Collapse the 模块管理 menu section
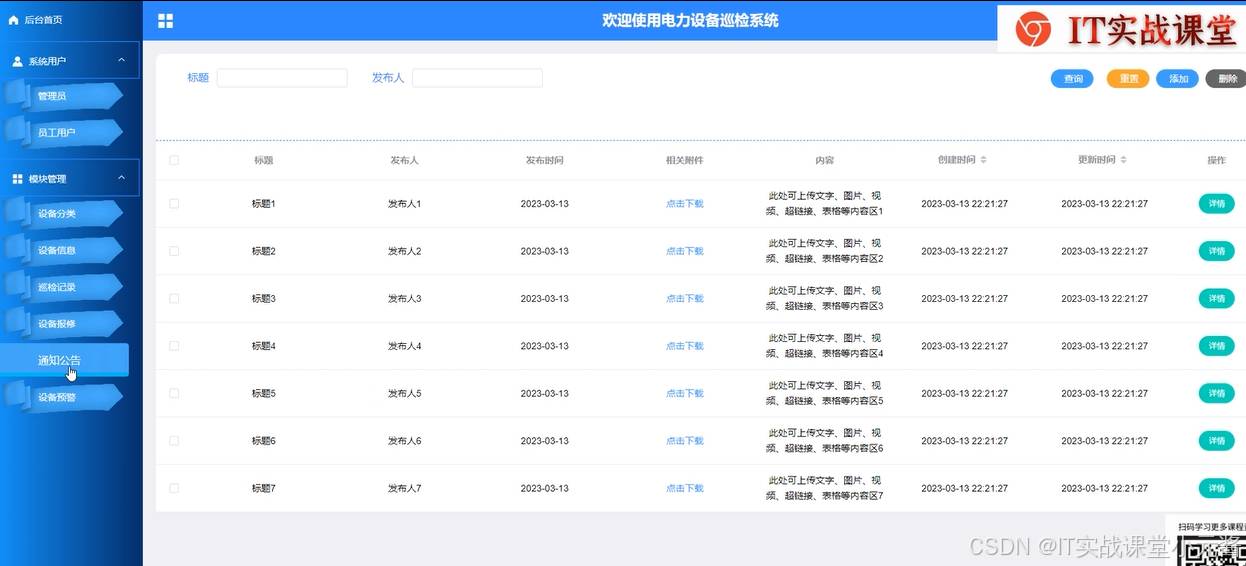 tap(122, 178)
